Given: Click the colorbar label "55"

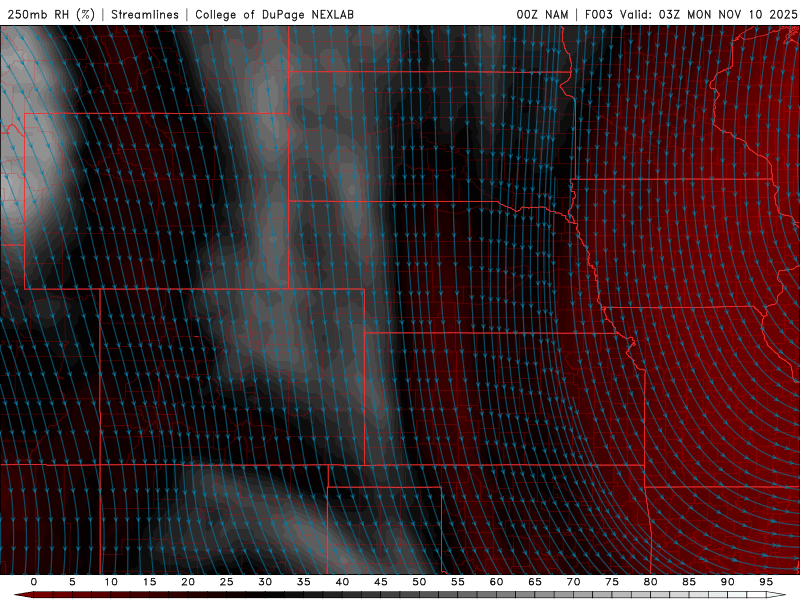Looking at the screenshot, I should pyautogui.click(x=458, y=582).
